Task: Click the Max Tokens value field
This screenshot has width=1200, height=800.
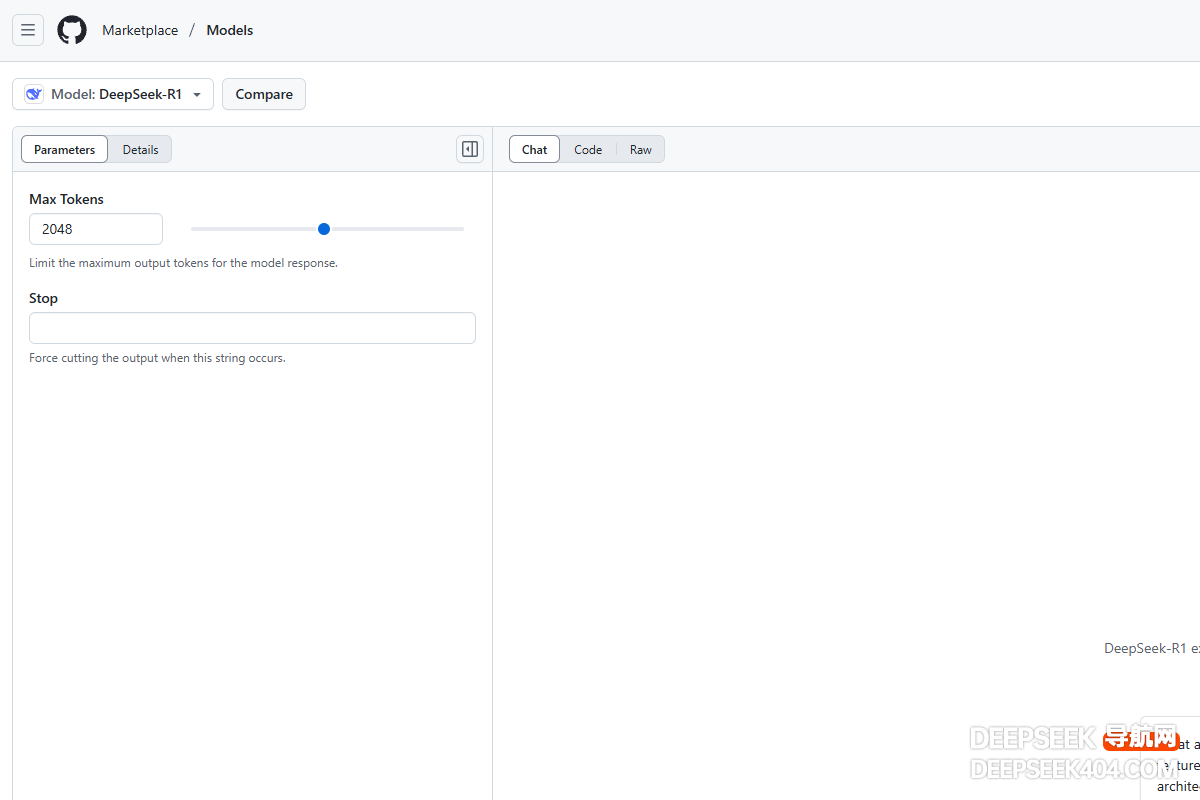Action: tap(96, 229)
